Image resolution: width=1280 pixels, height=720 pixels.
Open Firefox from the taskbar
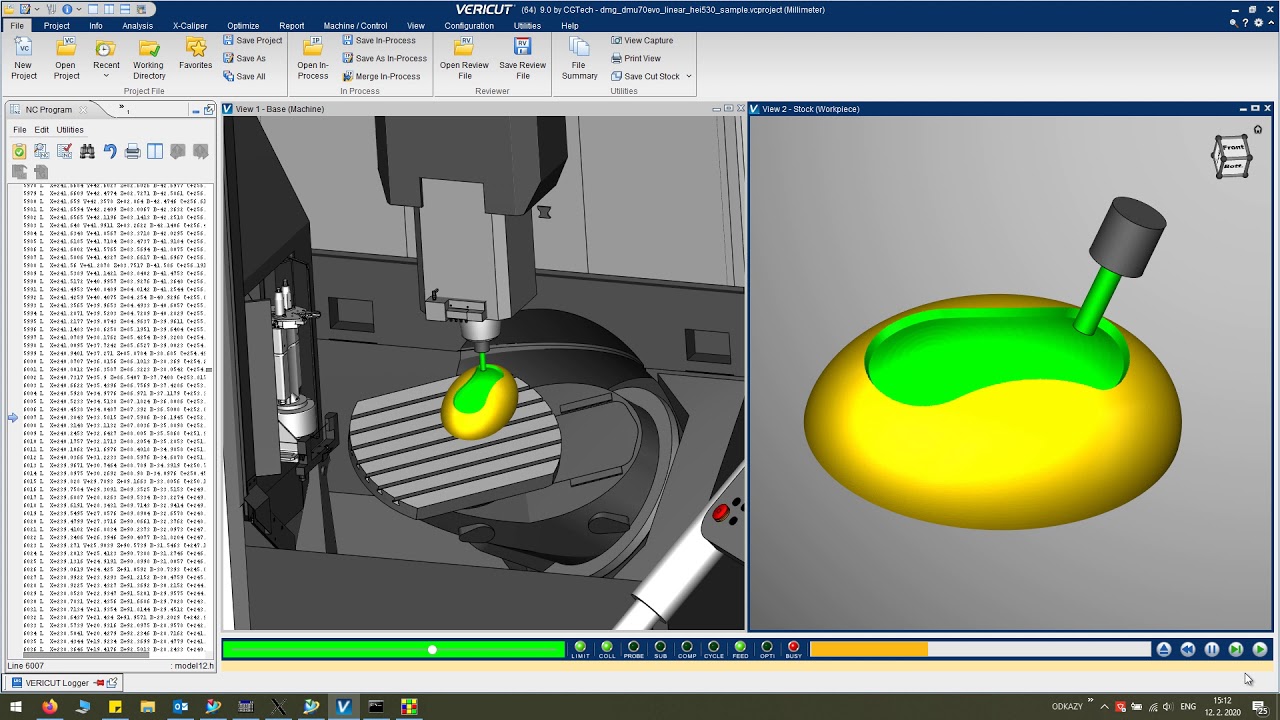[x=49, y=706]
